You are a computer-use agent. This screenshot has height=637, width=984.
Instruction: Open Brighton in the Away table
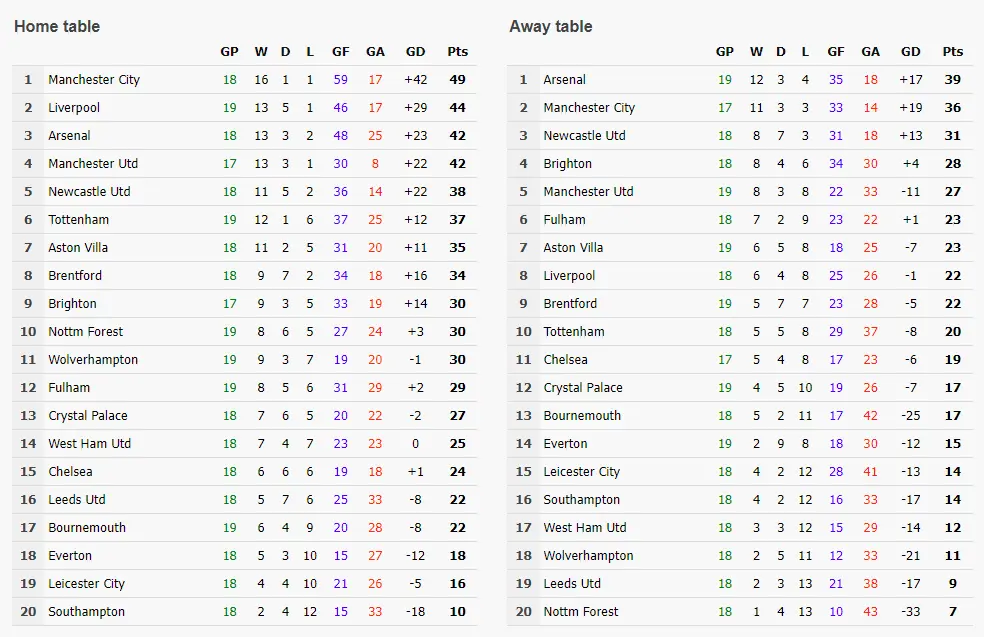[x=568, y=164]
